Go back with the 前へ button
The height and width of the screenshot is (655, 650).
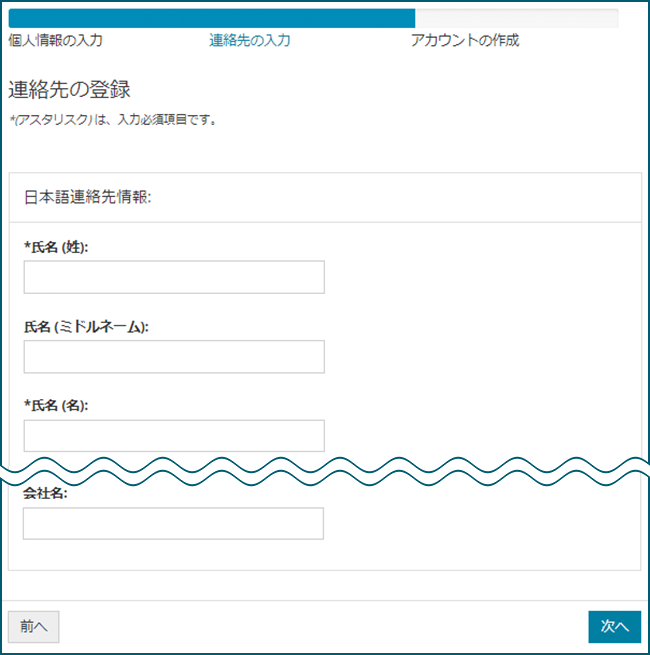tap(33, 627)
